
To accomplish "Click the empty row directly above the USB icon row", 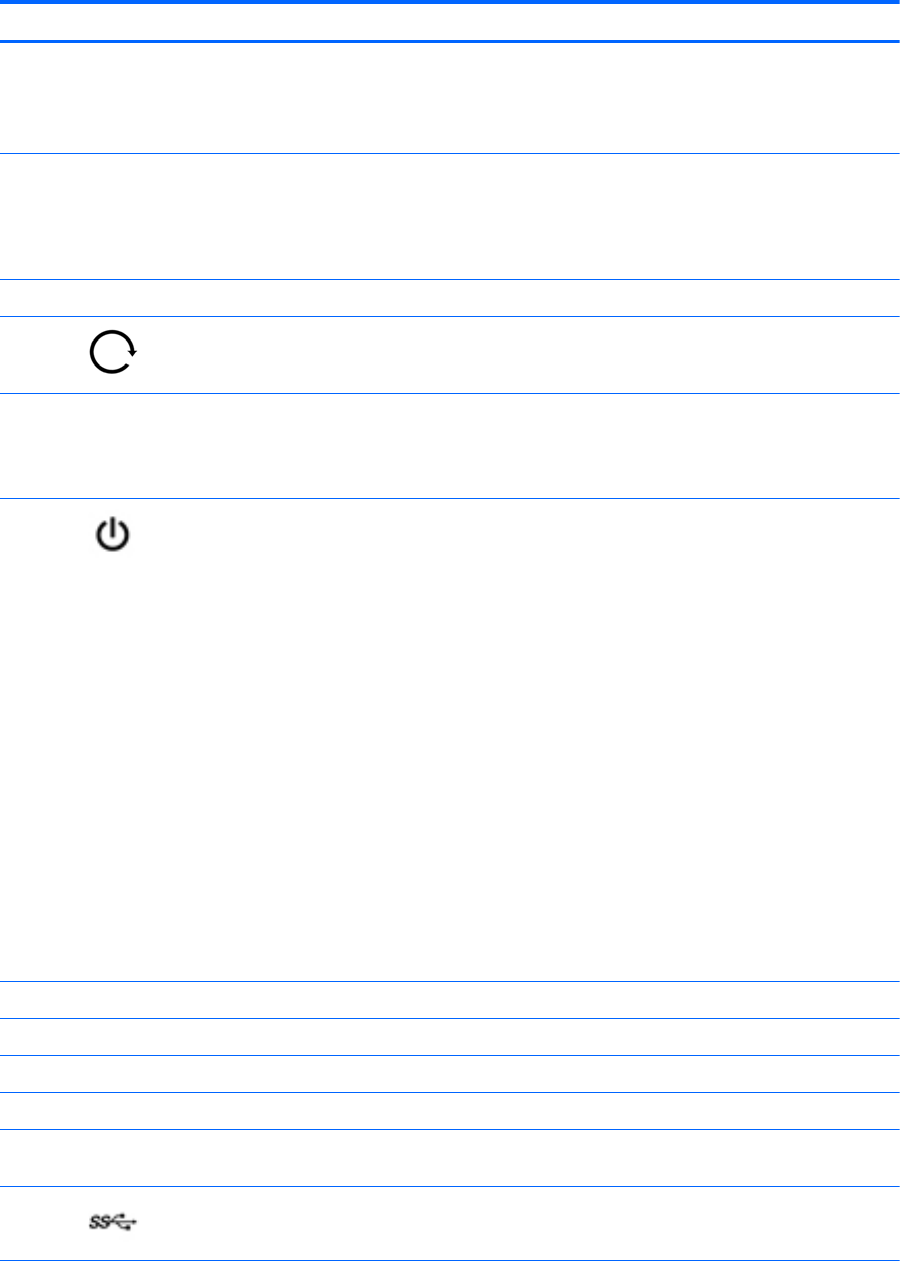I will tap(450, 1158).
